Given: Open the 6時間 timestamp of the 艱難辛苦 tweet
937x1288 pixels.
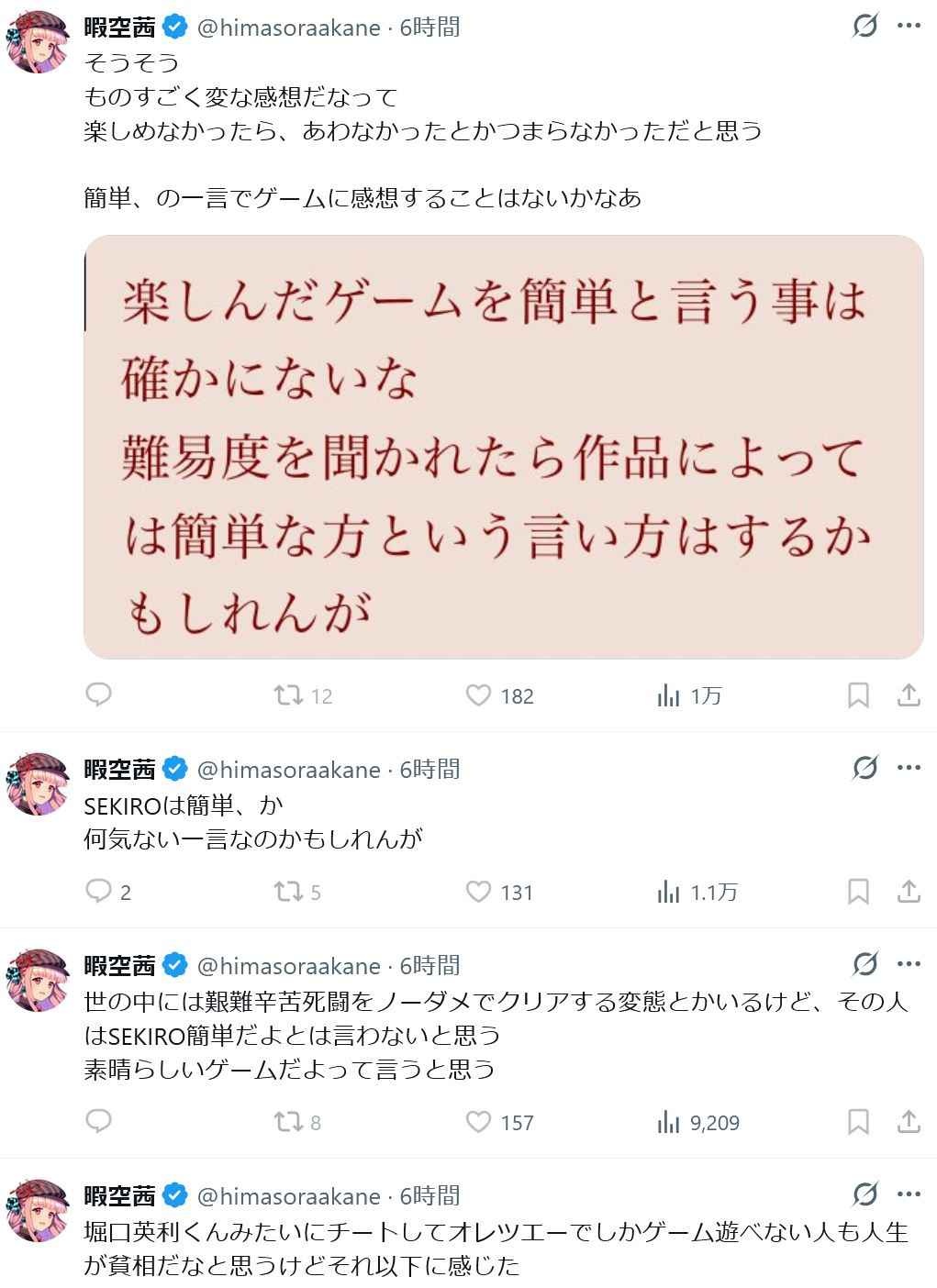Looking at the screenshot, I should (x=429, y=966).
